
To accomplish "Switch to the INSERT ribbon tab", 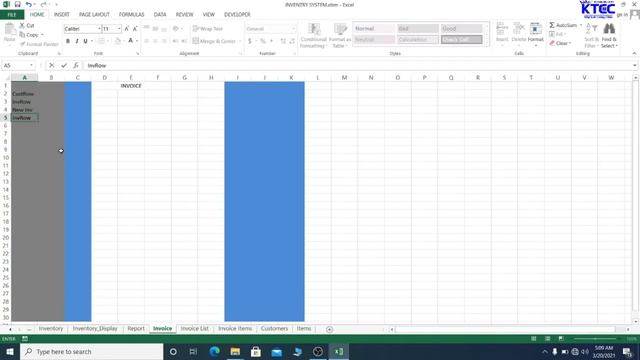I will tap(62, 15).
